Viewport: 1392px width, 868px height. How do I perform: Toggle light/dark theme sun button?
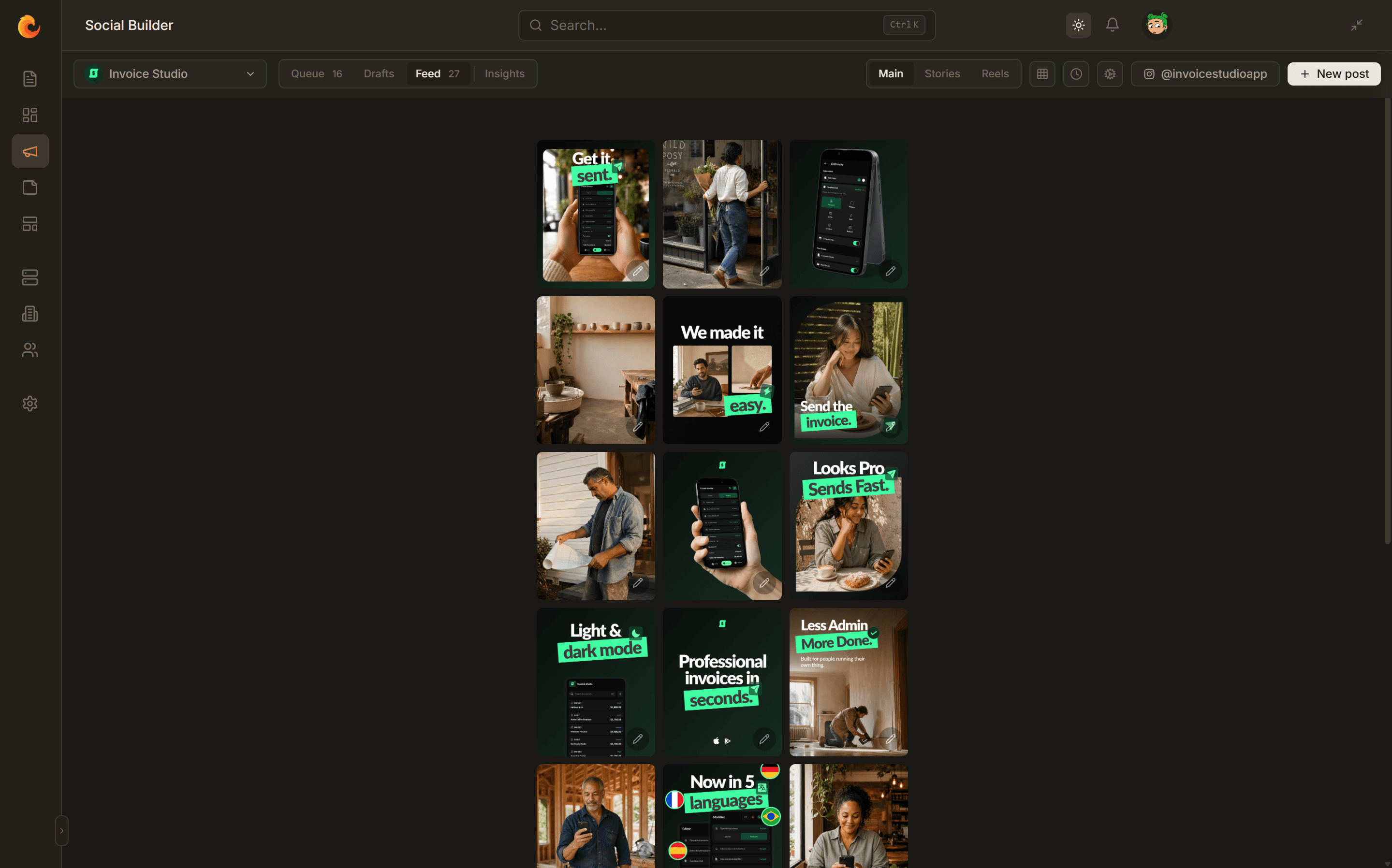pos(1078,25)
